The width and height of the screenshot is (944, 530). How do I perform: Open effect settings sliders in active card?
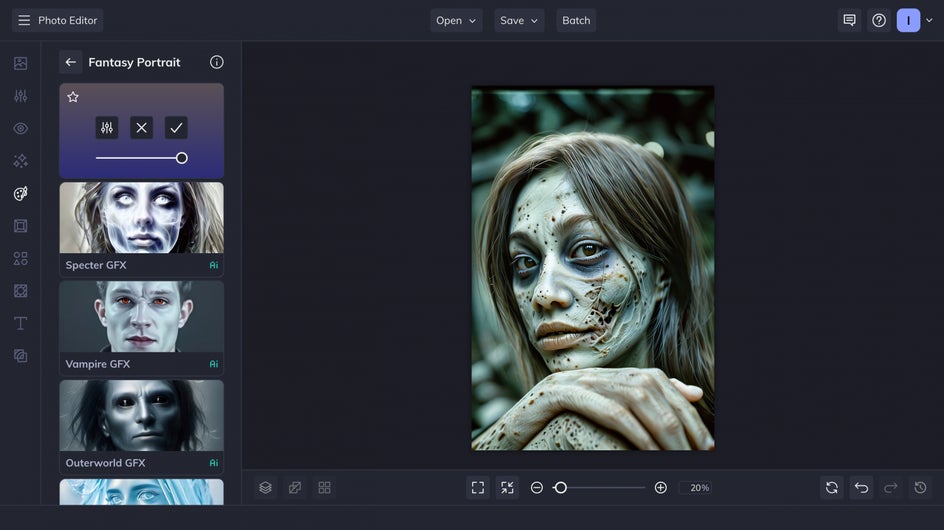click(107, 128)
